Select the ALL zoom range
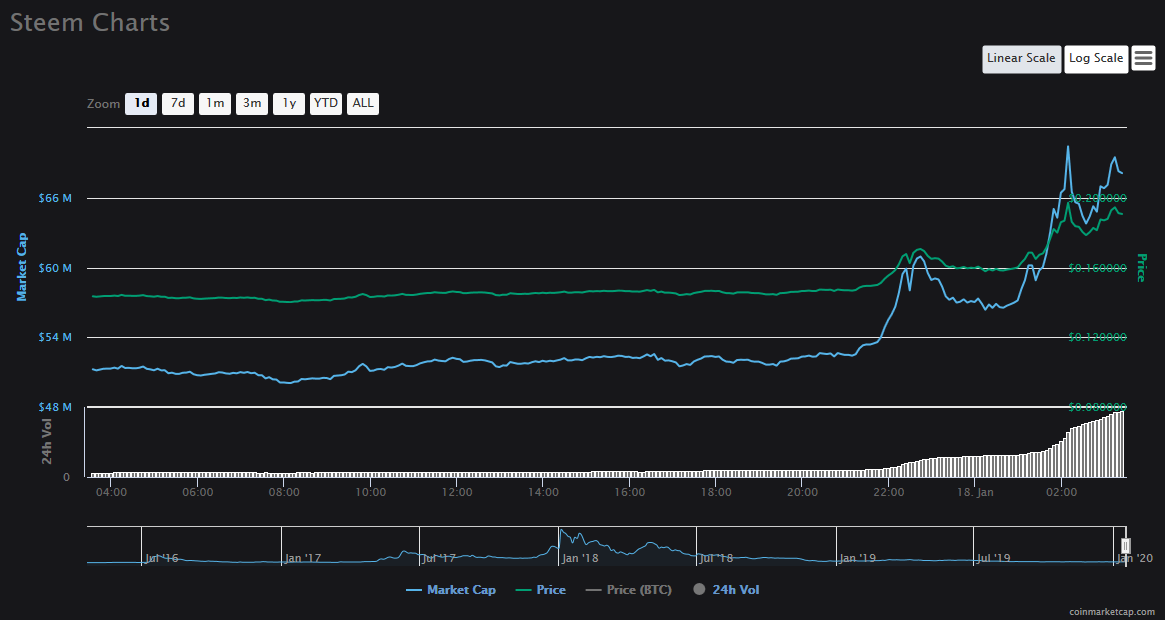The height and width of the screenshot is (620, 1165). (363, 103)
